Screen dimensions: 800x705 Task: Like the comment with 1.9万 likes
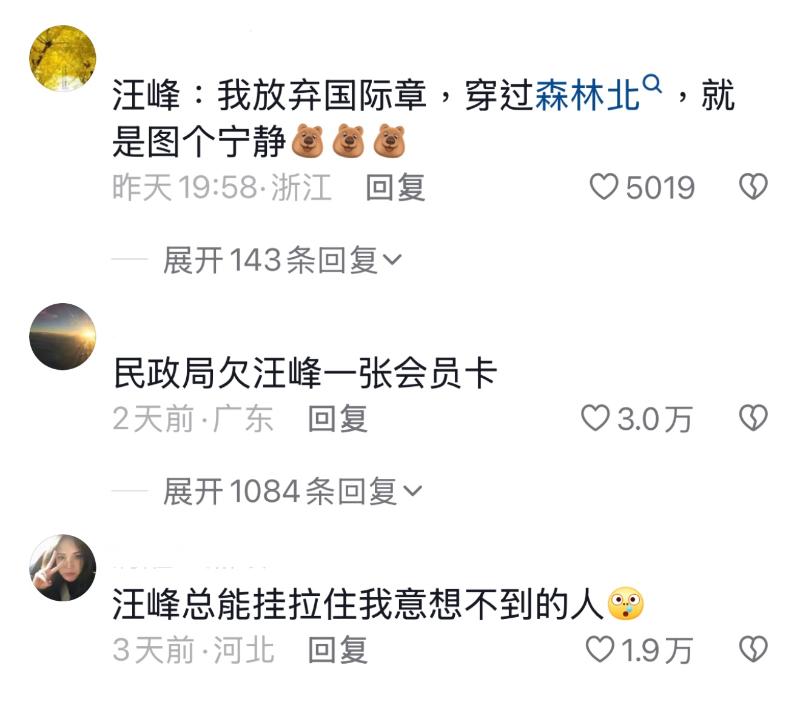(599, 649)
